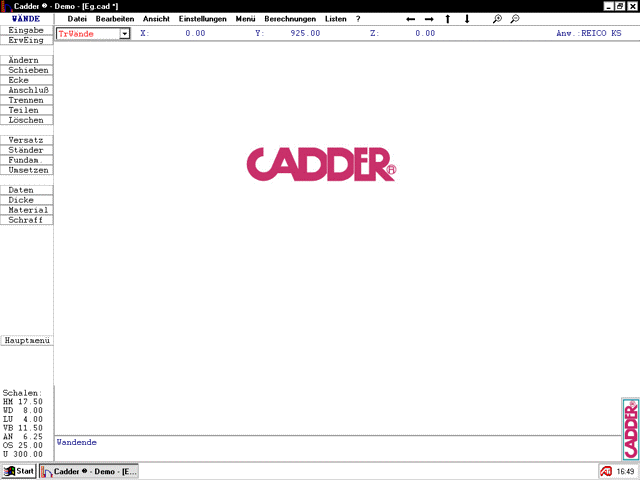
Task: Return to Hauptmenü
Action: pyautogui.click(x=27, y=340)
